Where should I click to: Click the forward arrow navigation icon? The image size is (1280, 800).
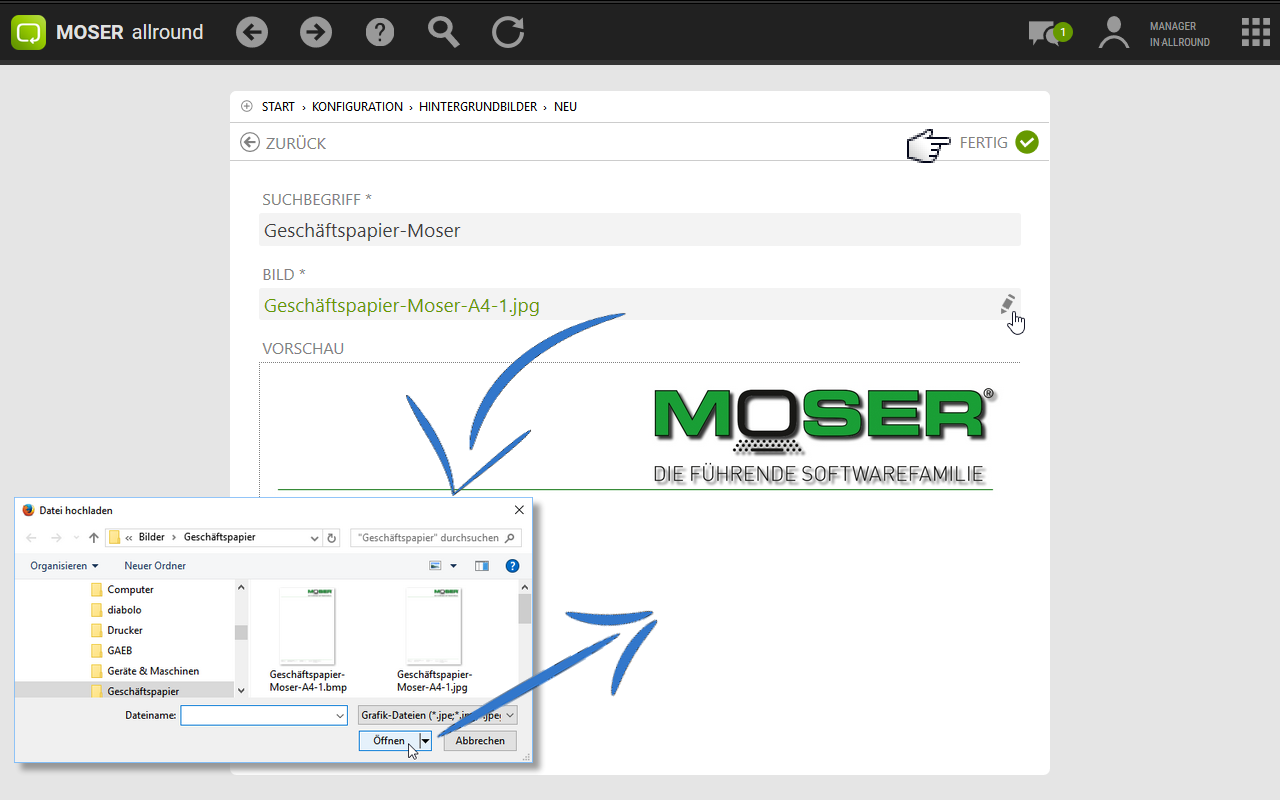tap(316, 32)
